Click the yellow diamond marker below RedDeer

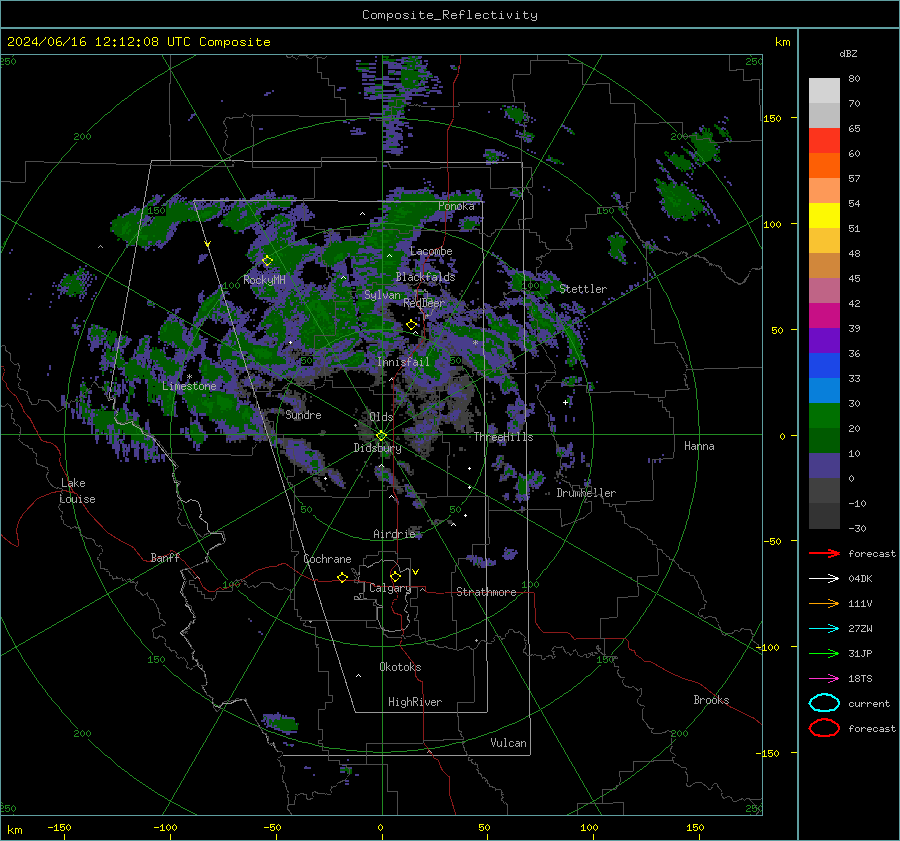pyautogui.click(x=411, y=325)
